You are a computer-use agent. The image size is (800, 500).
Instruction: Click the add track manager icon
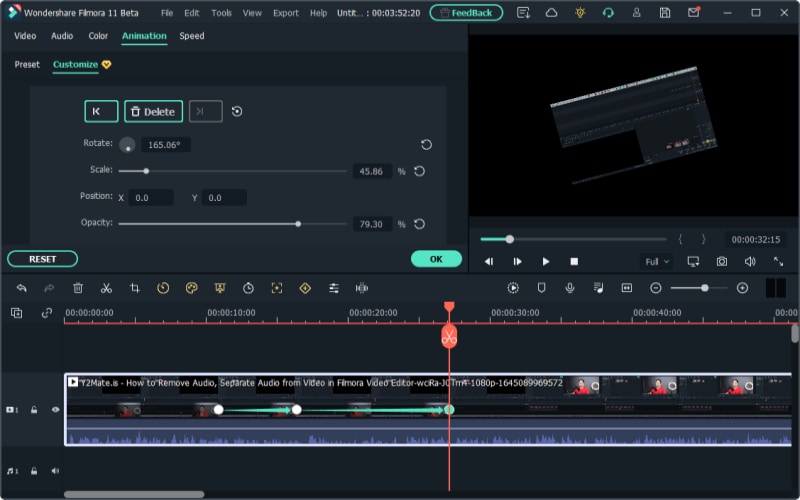point(16,313)
